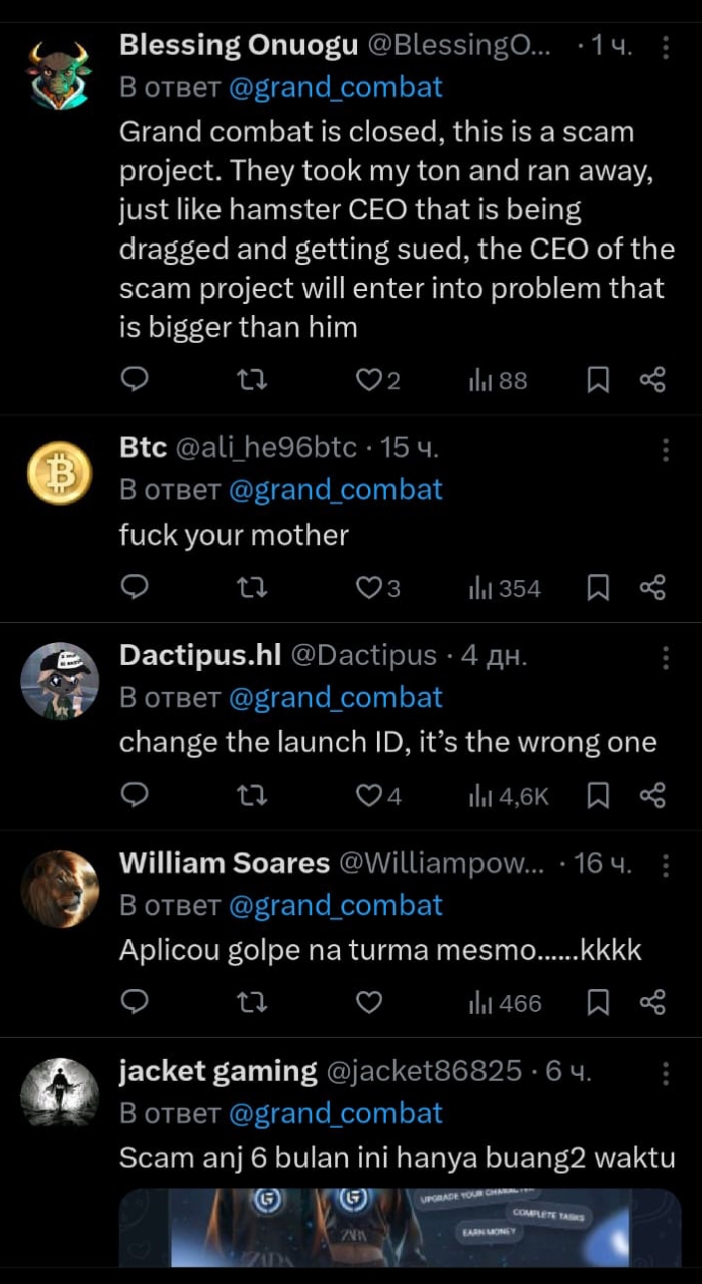Share Dactipus.hl's reply
Viewport: 702px width, 1284px height.
pos(652,796)
